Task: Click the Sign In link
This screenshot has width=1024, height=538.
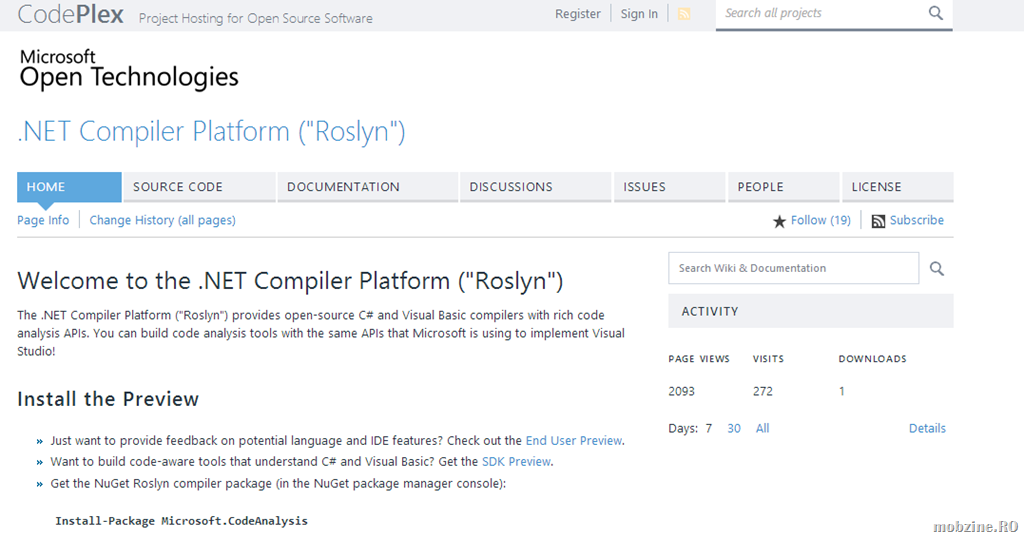Action: click(639, 14)
